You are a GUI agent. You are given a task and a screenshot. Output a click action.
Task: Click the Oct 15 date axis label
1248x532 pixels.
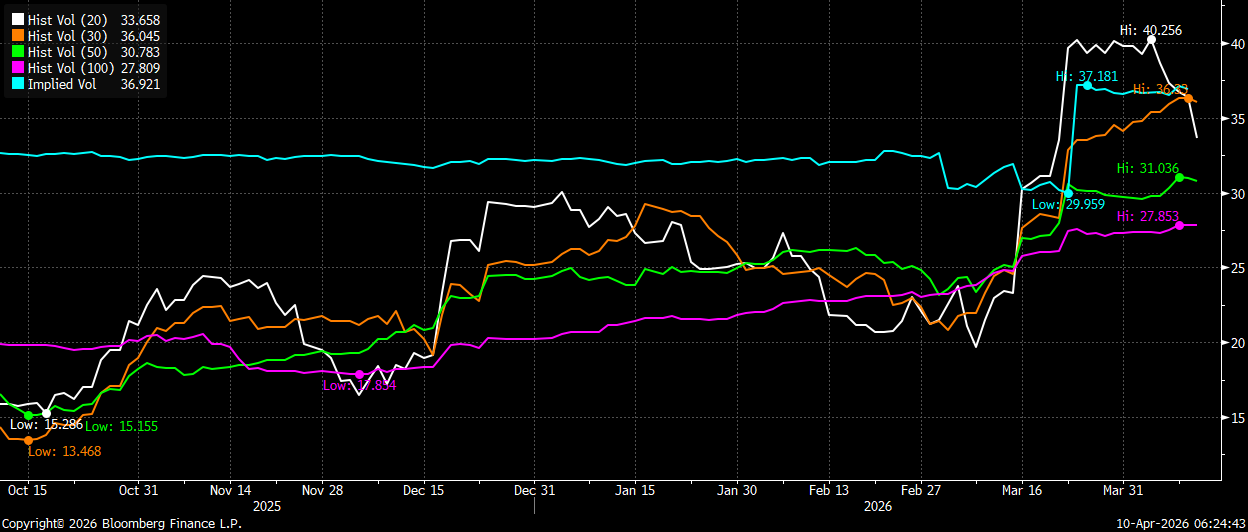pos(27,490)
